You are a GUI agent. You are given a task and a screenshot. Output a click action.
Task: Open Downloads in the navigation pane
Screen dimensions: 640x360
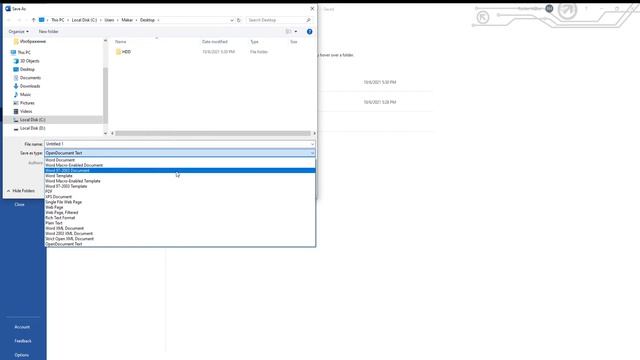click(30, 86)
